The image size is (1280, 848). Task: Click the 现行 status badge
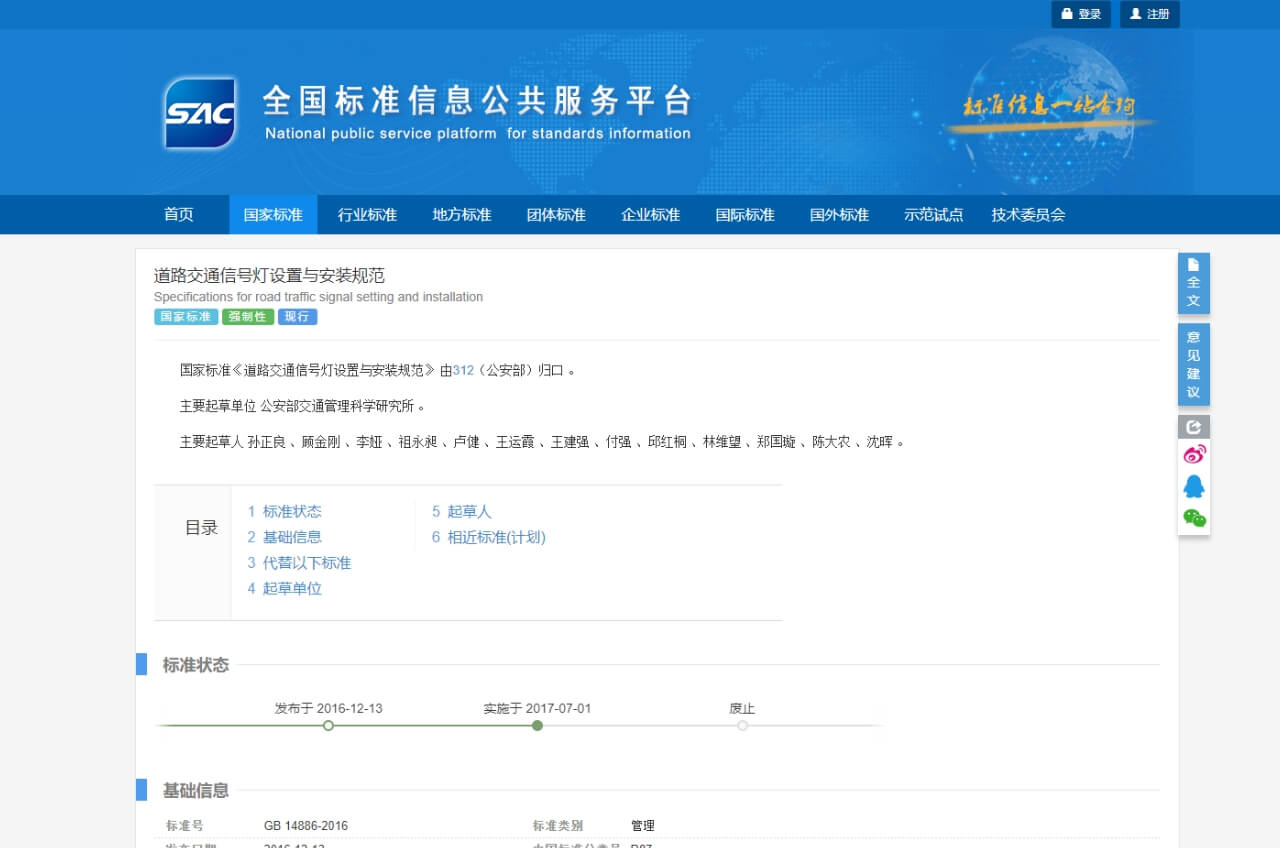pyautogui.click(x=297, y=316)
